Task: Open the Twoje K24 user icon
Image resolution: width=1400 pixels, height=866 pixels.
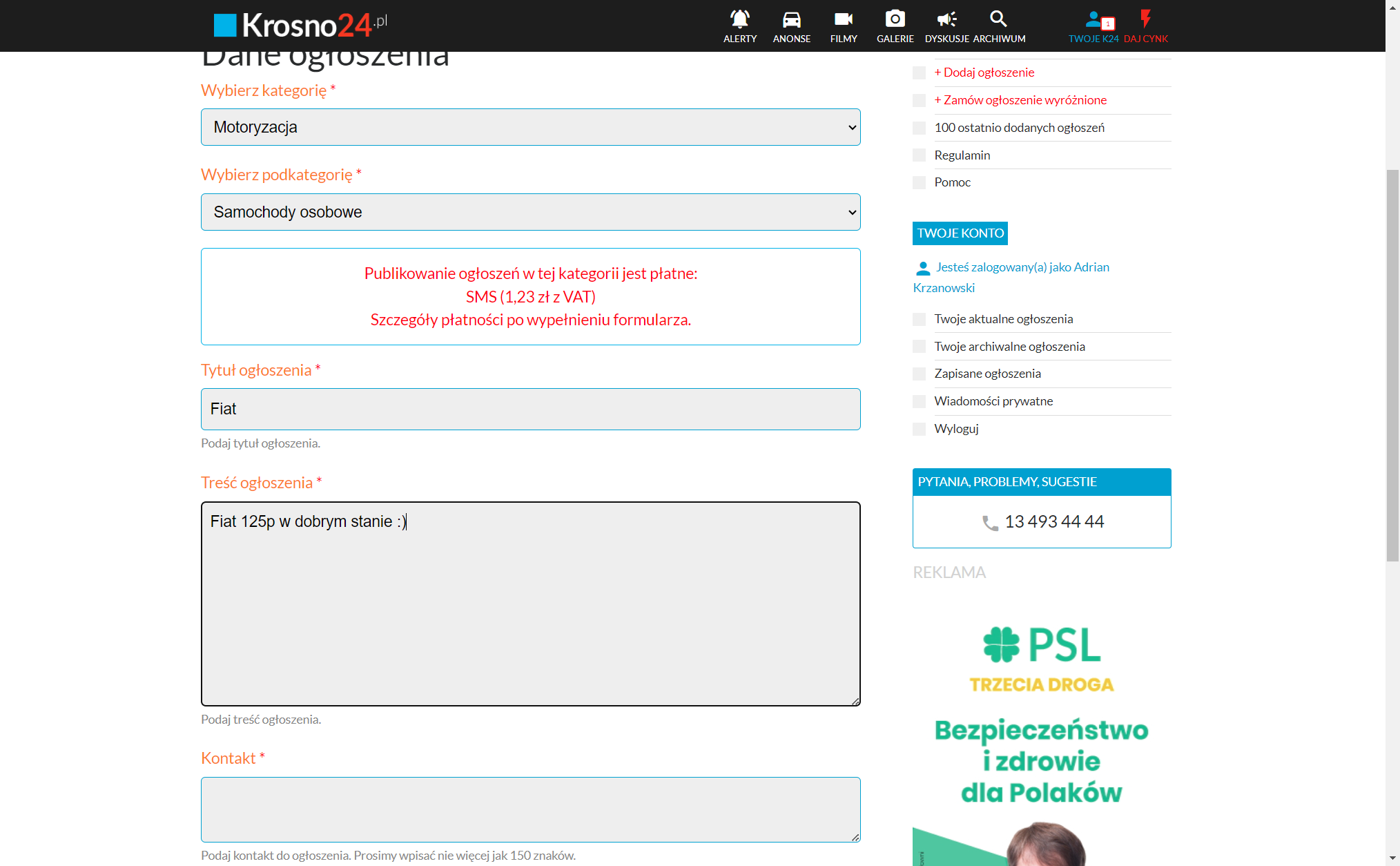Action: [1093, 19]
